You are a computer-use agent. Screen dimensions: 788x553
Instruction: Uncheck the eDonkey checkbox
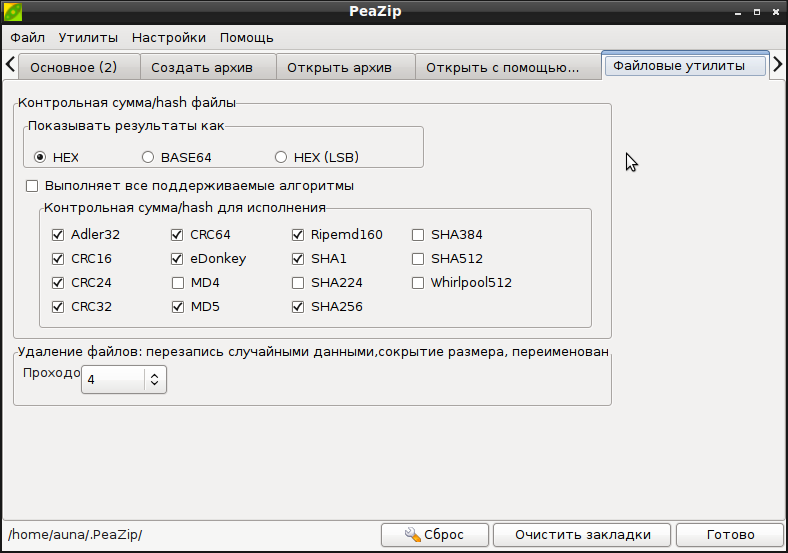pyautogui.click(x=177, y=259)
